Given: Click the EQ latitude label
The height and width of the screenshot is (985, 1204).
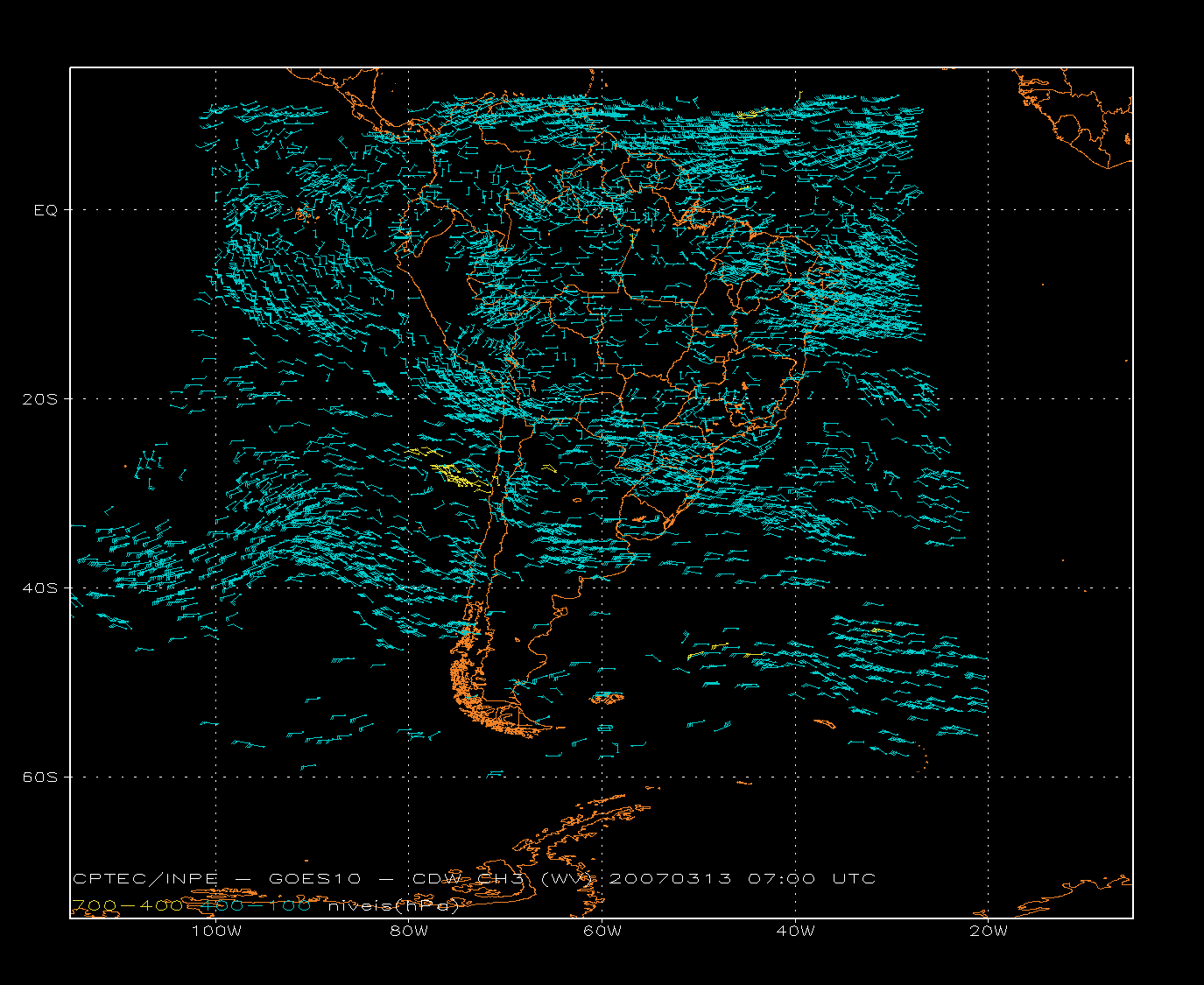Looking at the screenshot, I should [46, 210].
